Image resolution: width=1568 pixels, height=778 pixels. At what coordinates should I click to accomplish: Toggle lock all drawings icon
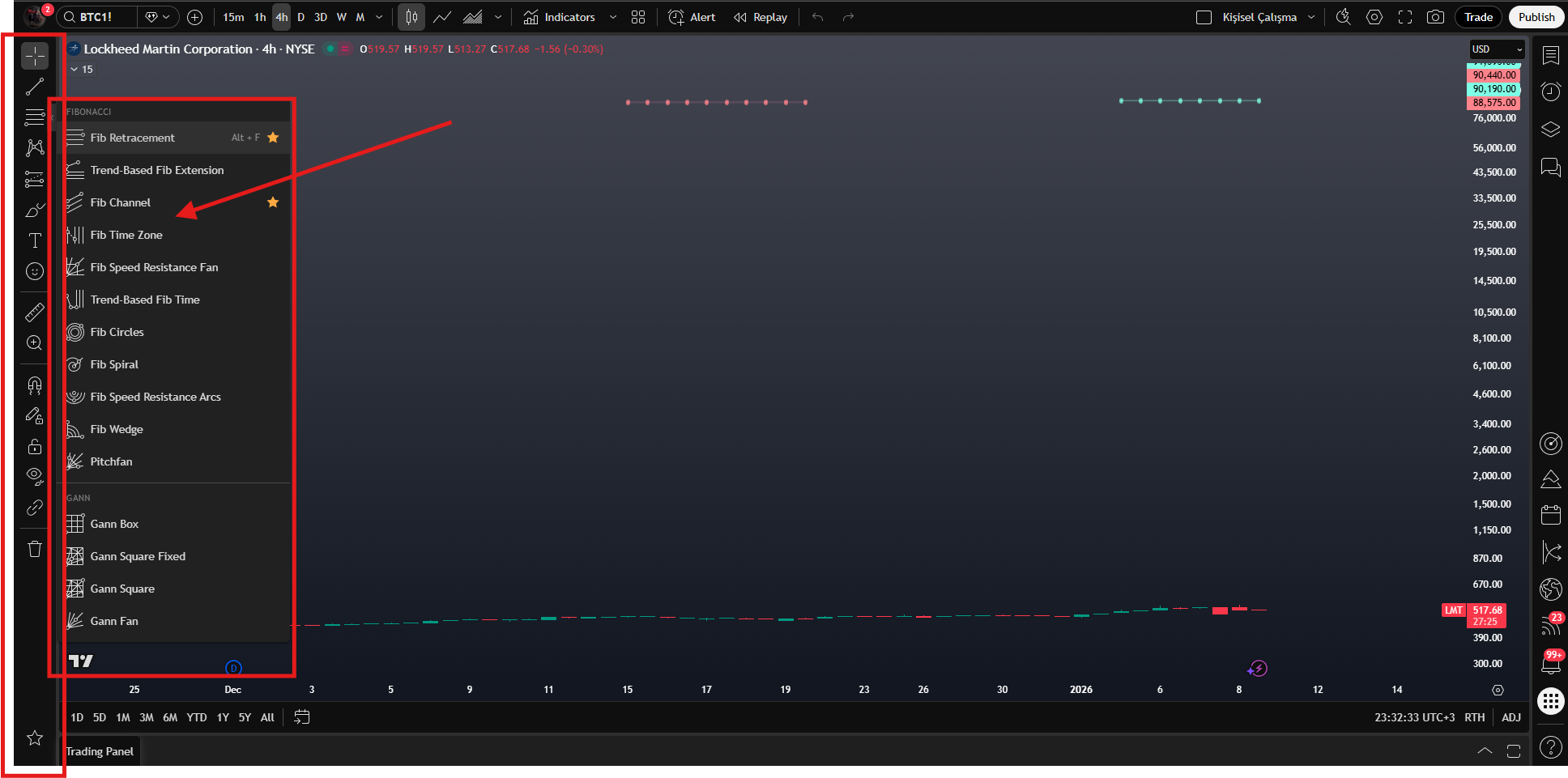click(35, 446)
